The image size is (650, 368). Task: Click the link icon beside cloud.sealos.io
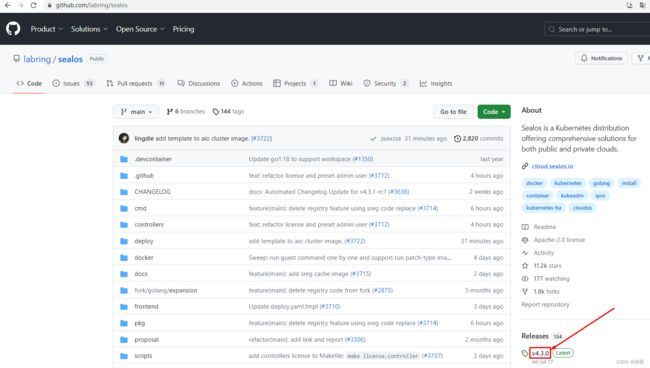525,166
